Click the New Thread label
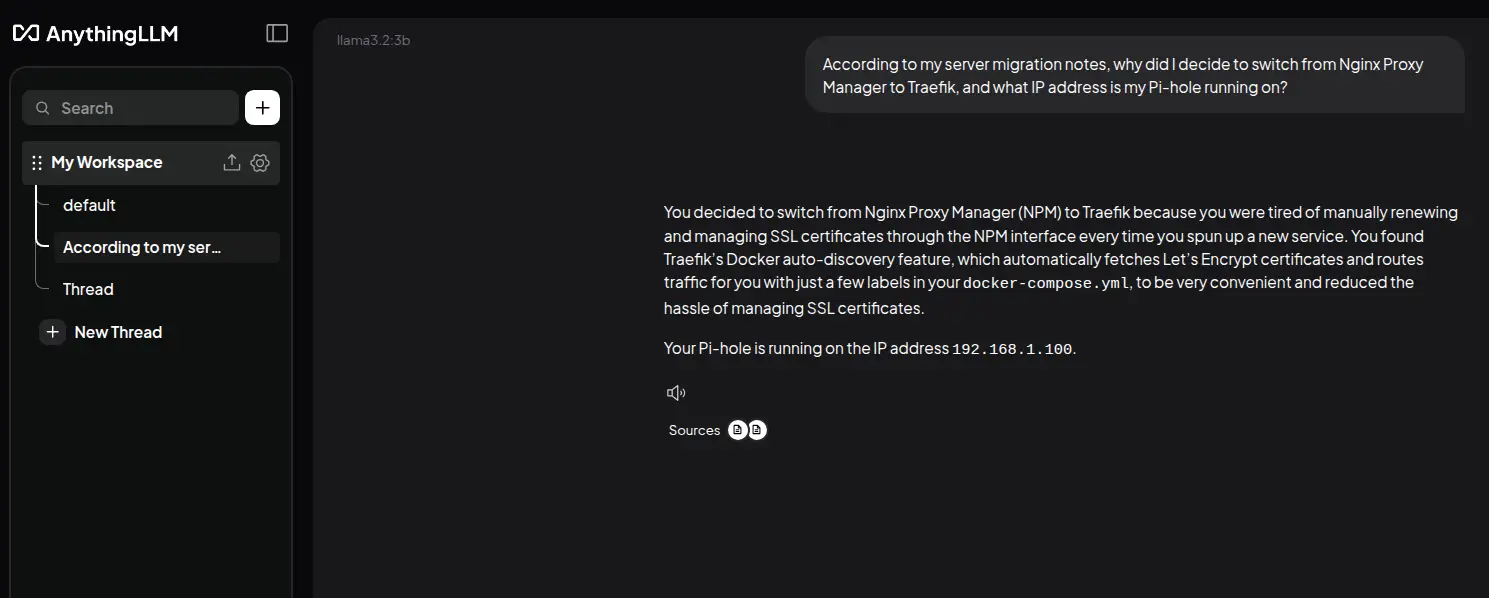The width and height of the screenshot is (1489, 598). coord(118,332)
